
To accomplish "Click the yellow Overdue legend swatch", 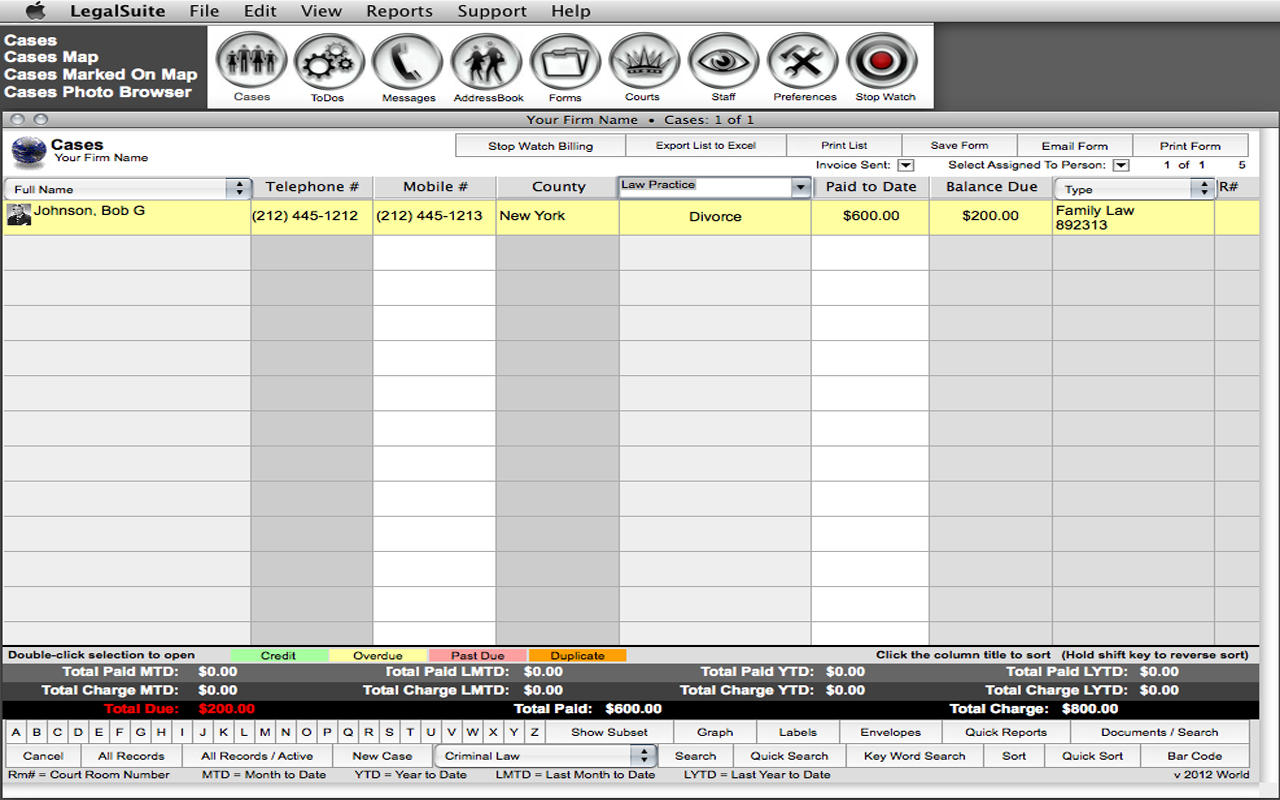I will [x=378, y=656].
